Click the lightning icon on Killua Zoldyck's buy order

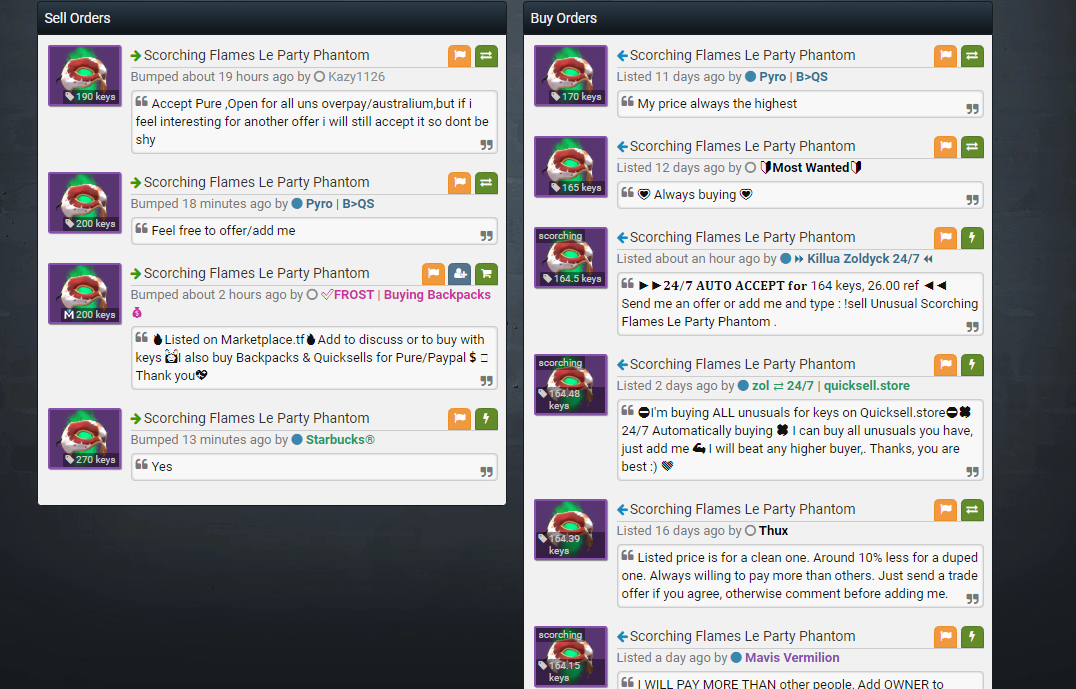972,238
